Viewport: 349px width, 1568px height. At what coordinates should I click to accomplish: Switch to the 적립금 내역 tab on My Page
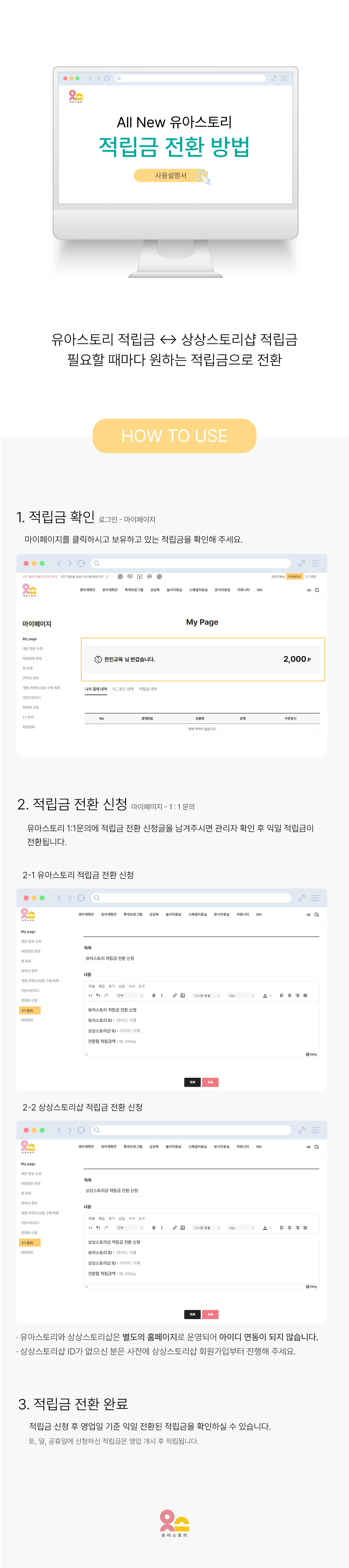148,689
